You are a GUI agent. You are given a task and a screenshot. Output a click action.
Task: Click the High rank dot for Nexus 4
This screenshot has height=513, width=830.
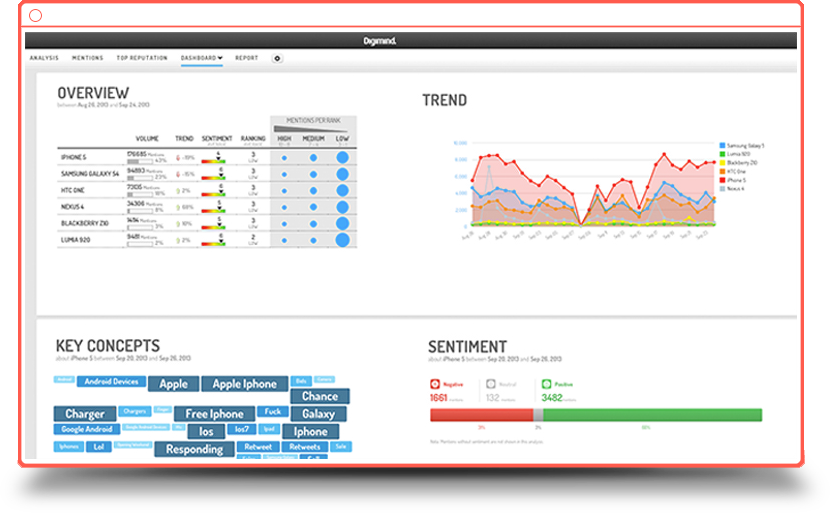pyautogui.click(x=284, y=207)
